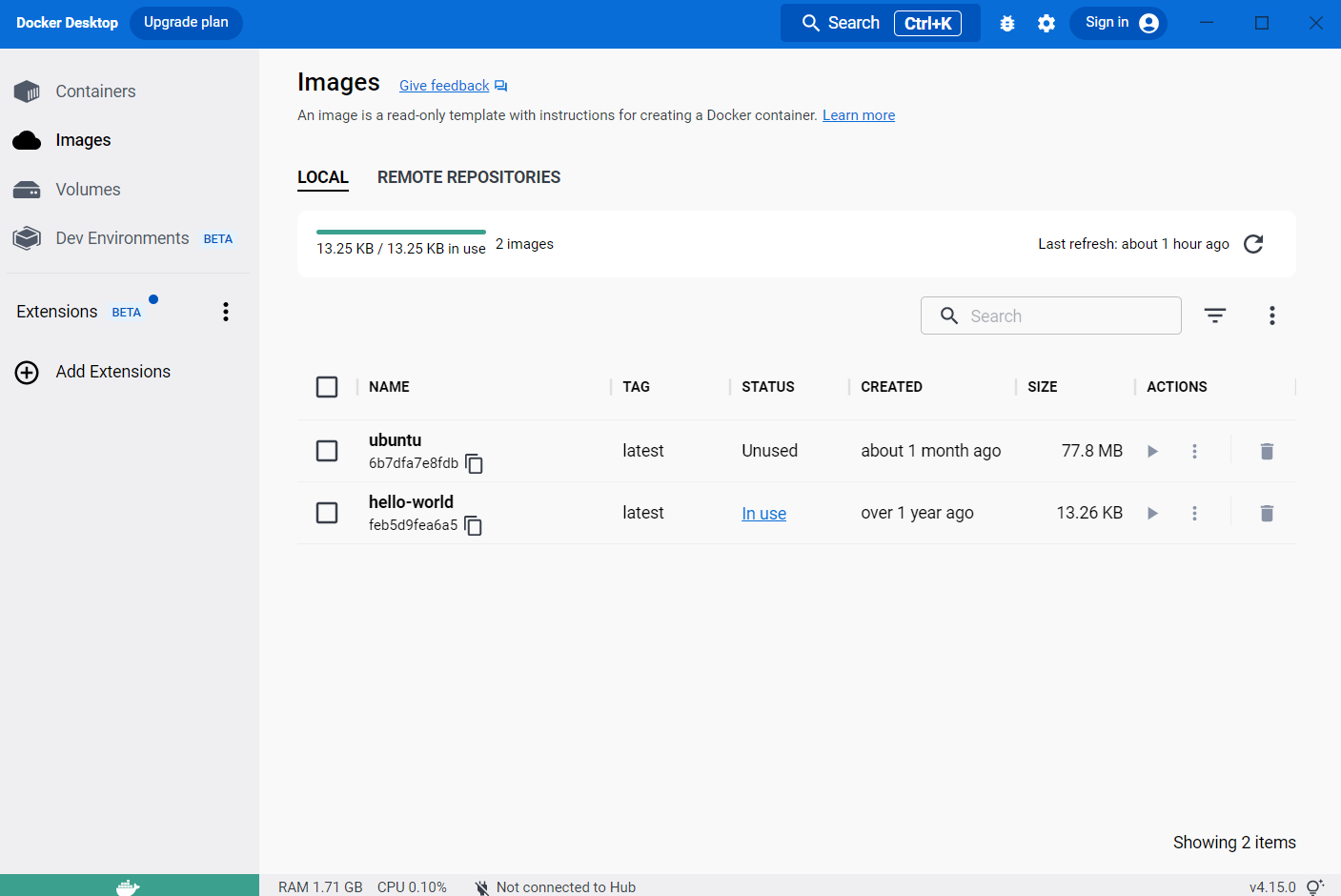This screenshot has width=1341, height=896.
Task: Click the STATUS column header
Action: click(768, 387)
